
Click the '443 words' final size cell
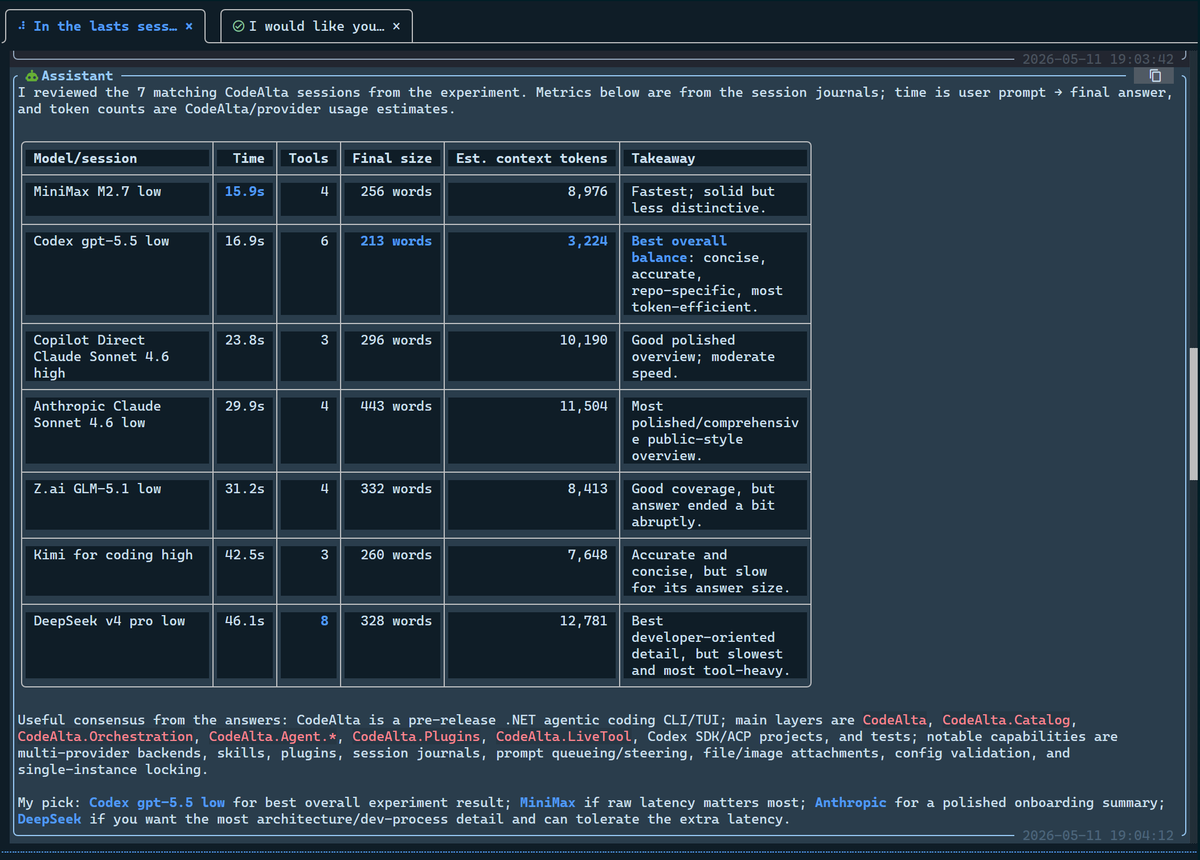coord(396,406)
